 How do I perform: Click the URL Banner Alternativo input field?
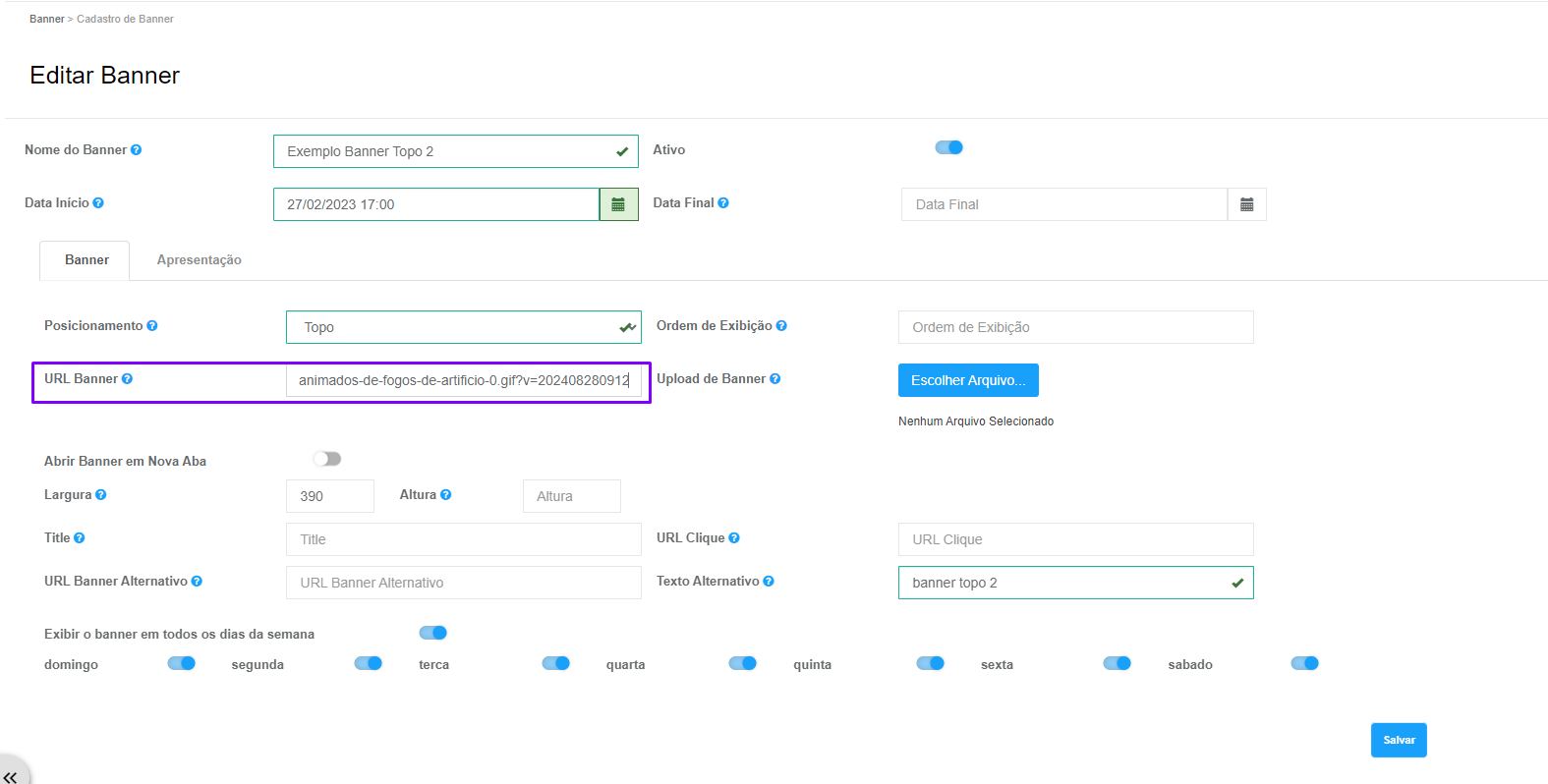(x=464, y=583)
